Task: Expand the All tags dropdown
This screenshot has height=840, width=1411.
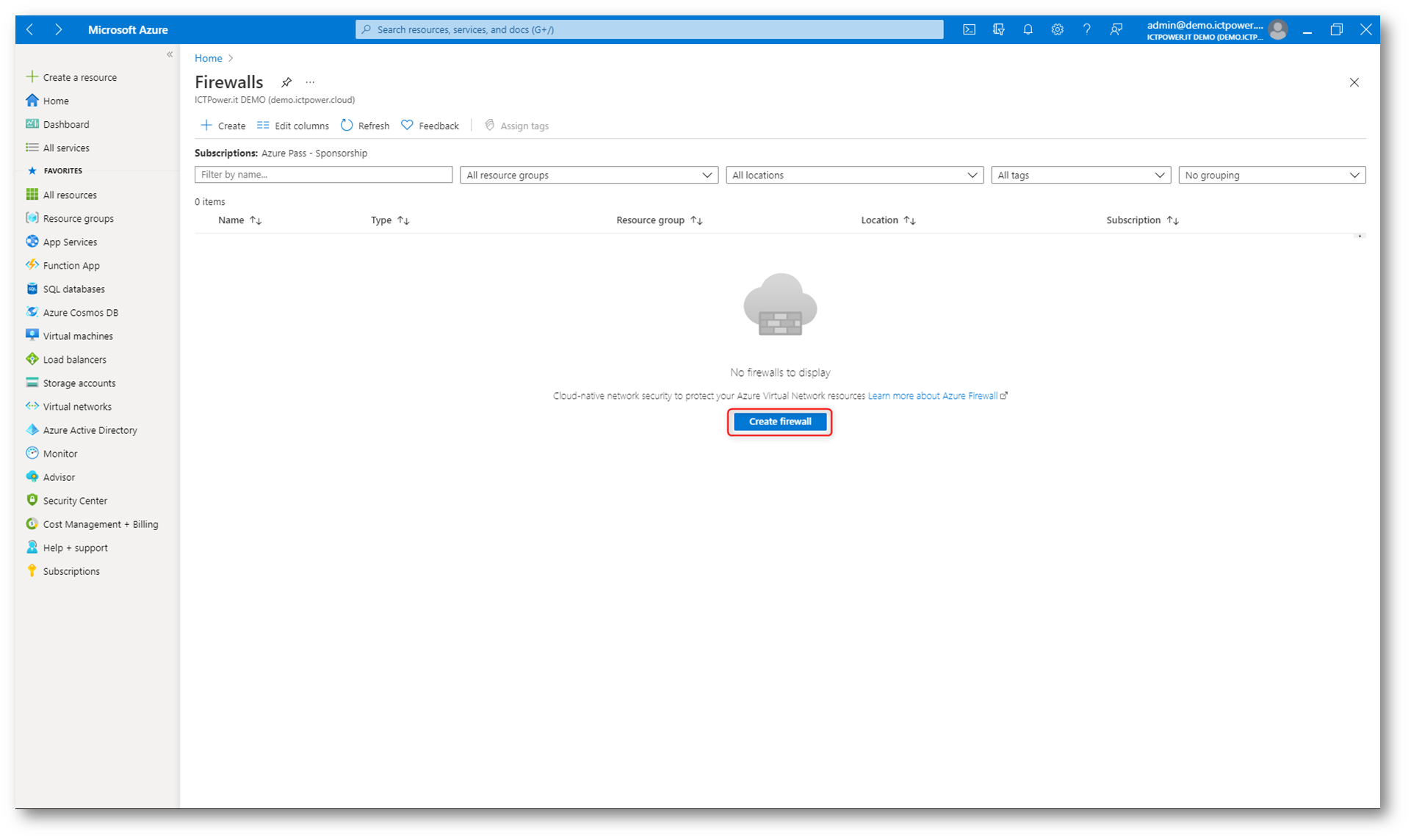Action: tap(1080, 175)
